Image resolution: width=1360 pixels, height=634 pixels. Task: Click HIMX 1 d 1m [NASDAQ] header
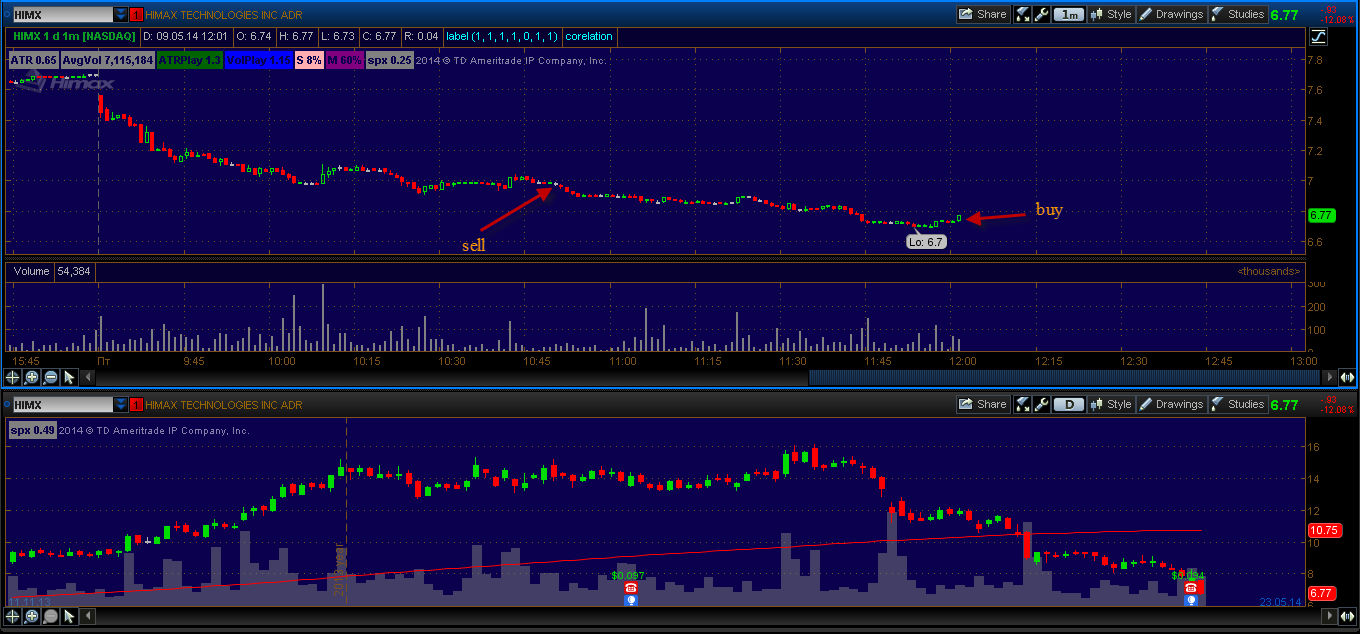pyautogui.click(x=74, y=36)
